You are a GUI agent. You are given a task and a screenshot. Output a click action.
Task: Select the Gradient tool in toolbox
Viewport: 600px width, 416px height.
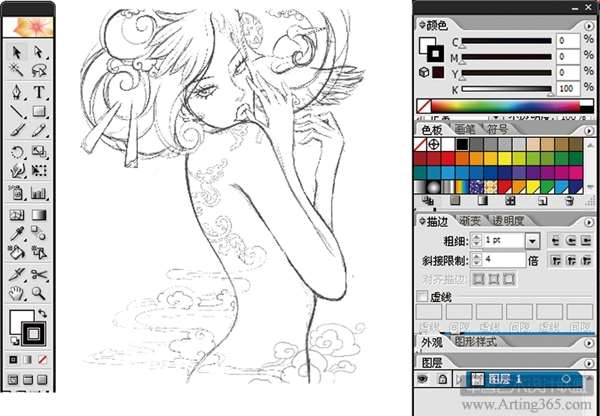click(x=39, y=215)
